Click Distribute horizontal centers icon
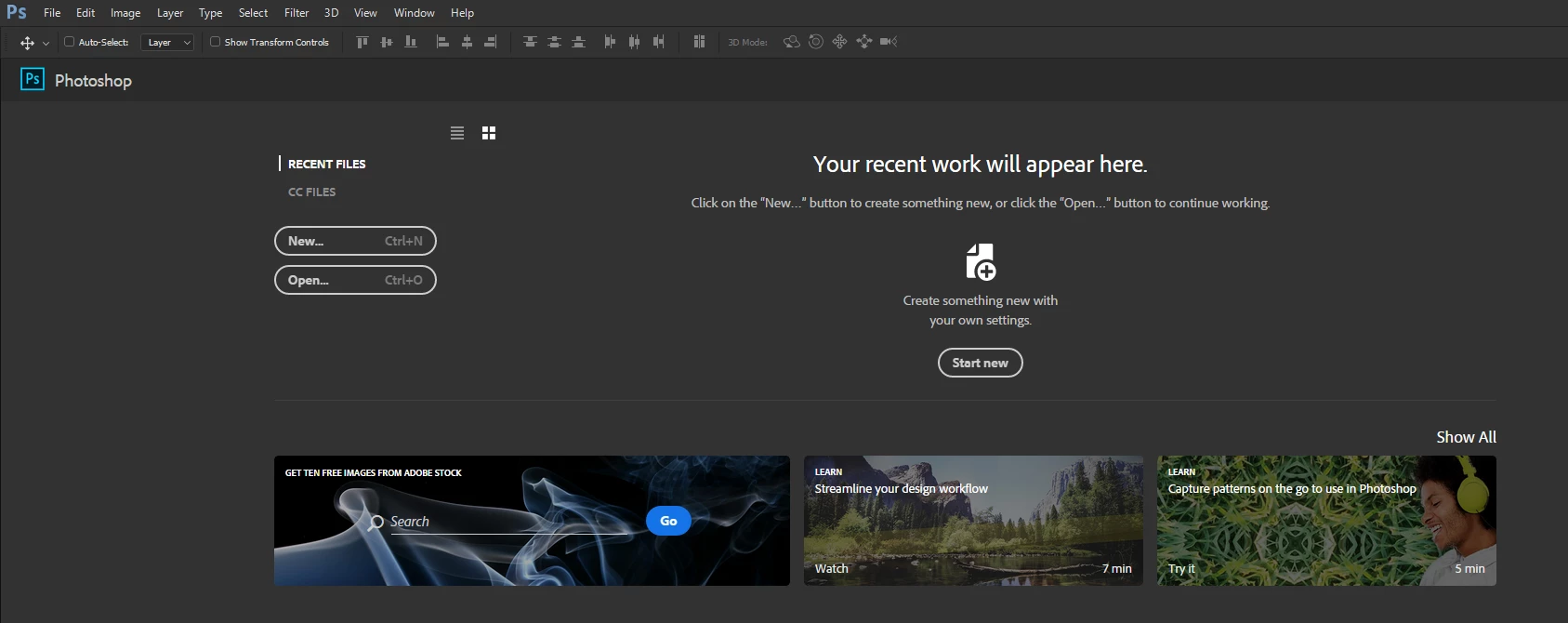The image size is (1568, 623). pyautogui.click(x=634, y=42)
